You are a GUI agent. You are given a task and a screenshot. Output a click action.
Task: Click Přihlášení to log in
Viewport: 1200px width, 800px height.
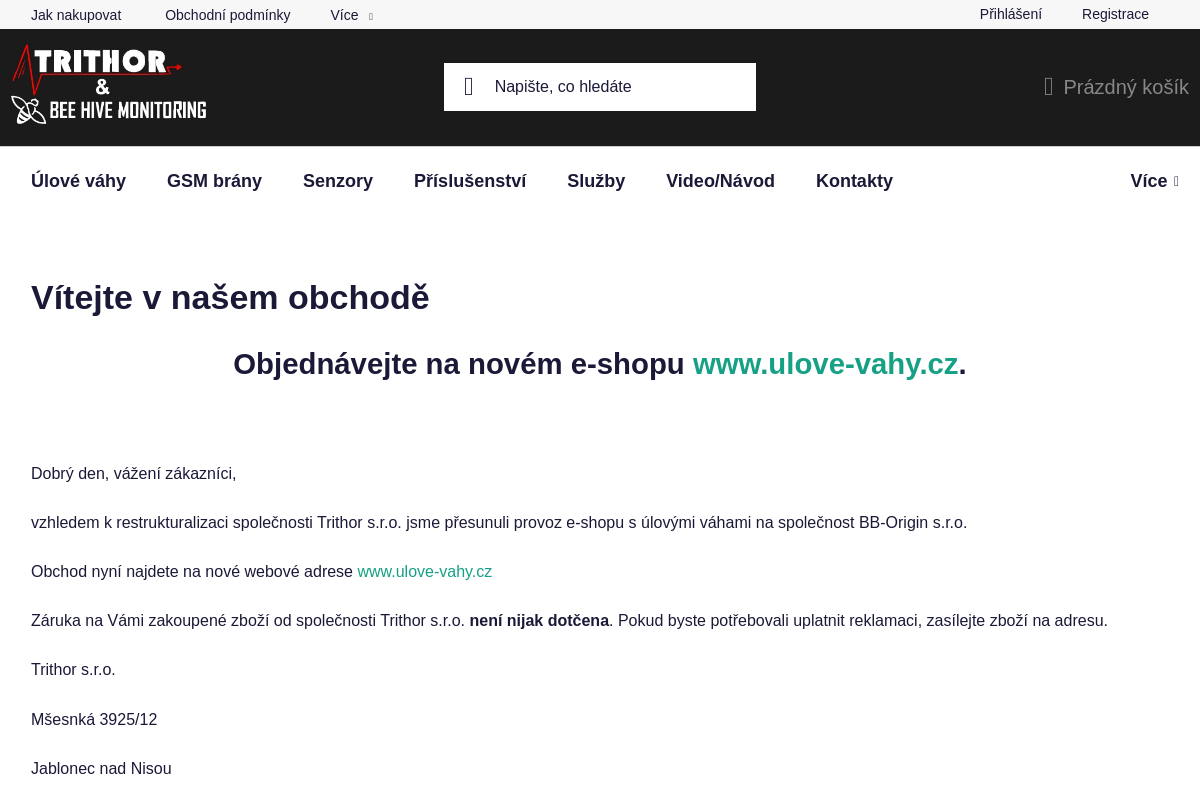[1011, 14]
